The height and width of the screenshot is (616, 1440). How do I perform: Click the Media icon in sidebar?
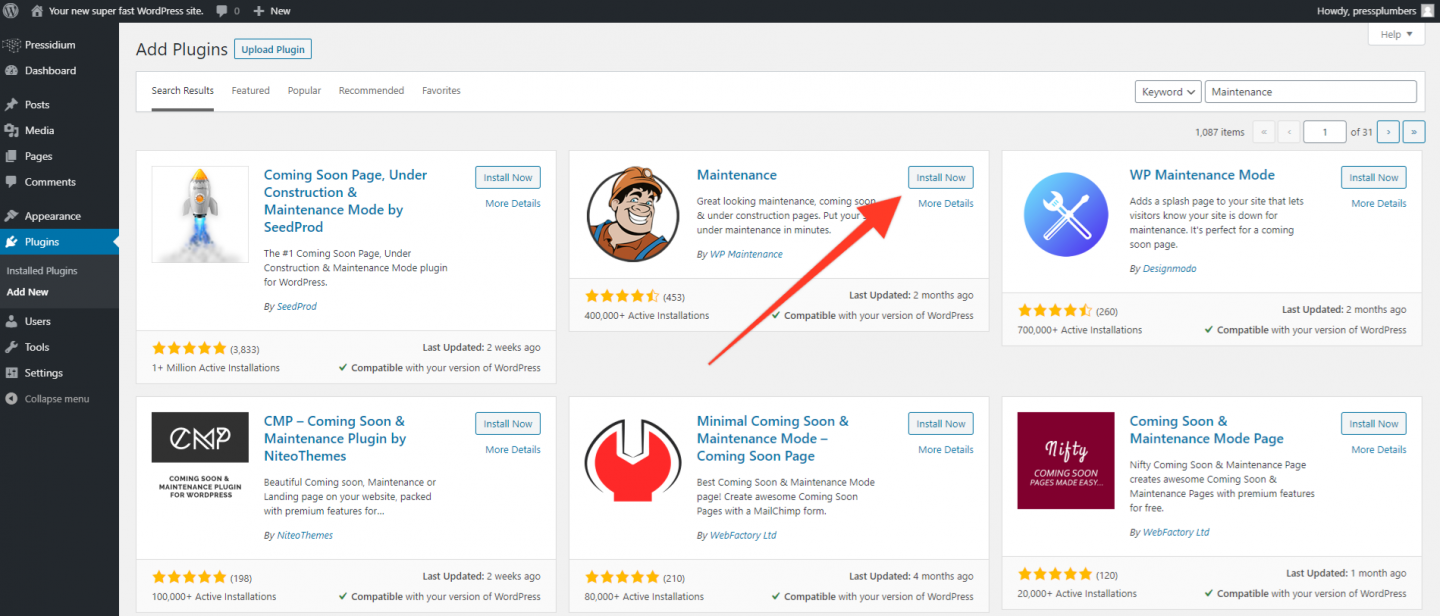(12, 131)
